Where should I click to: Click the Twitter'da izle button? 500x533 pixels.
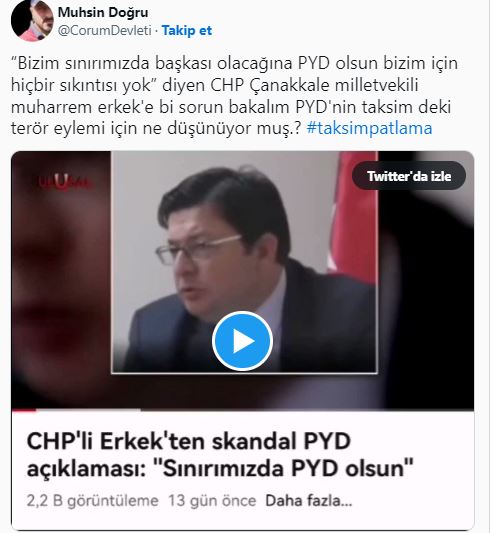[409, 176]
